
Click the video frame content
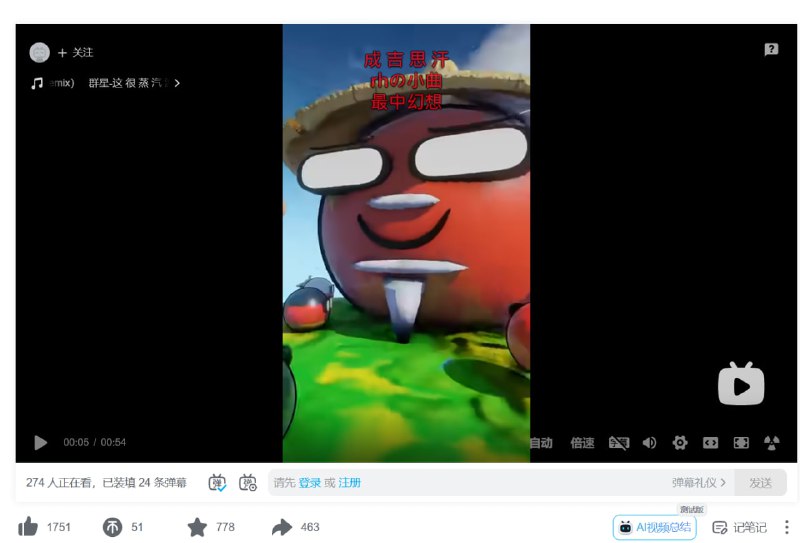coord(406,243)
